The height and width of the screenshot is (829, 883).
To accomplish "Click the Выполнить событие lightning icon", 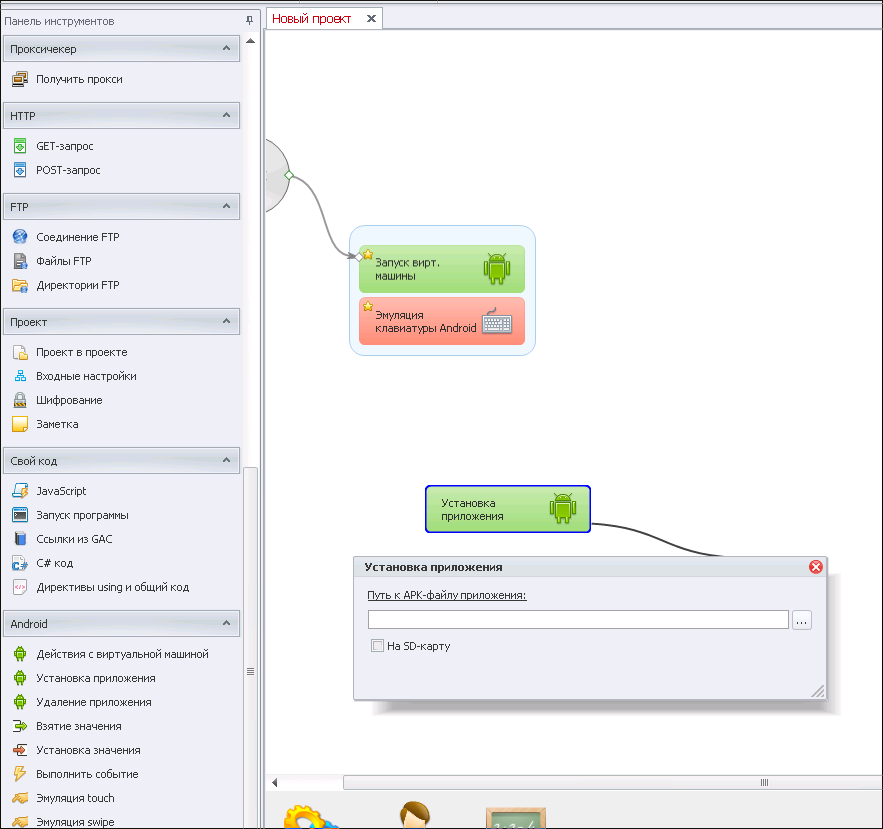I will 20,774.
